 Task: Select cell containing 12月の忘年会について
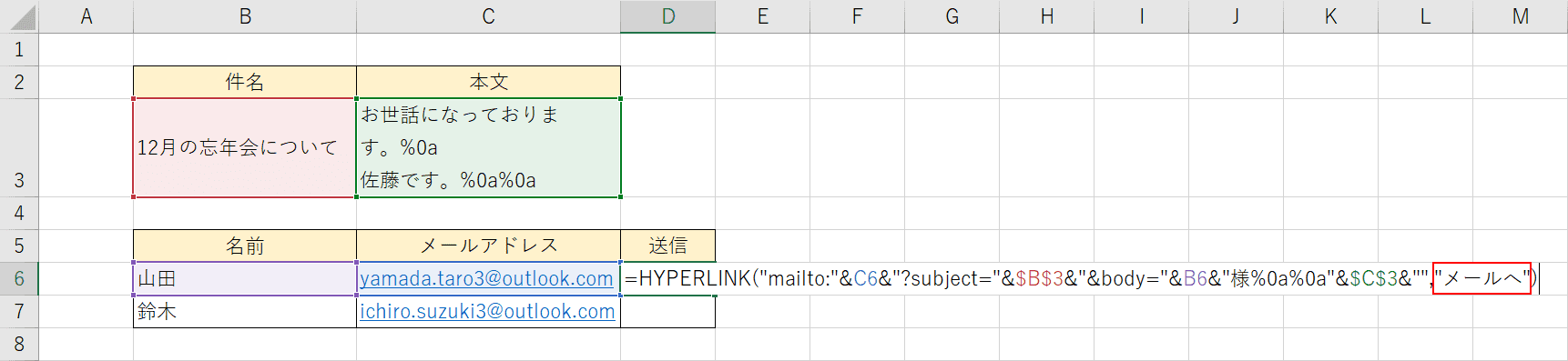point(245,147)
